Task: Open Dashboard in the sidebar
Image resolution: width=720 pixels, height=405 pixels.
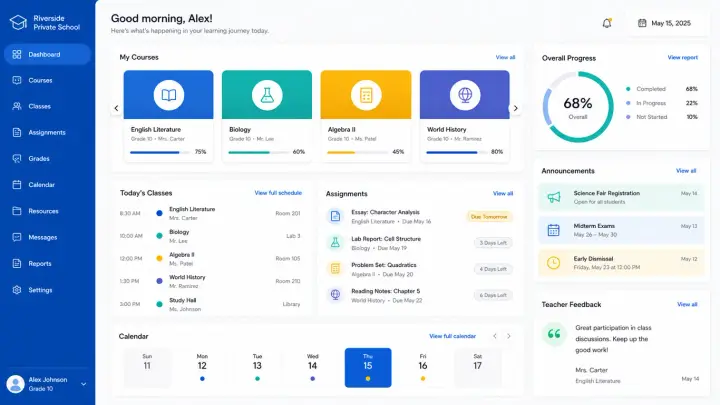Action: click(x=47, y=54)
